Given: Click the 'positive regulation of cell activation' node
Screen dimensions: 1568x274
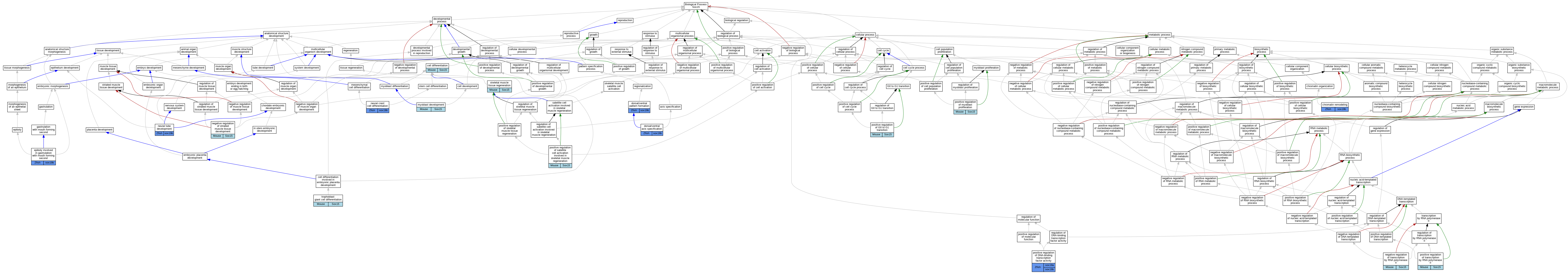Looking at the screenshot, I should tap(762, 86).
